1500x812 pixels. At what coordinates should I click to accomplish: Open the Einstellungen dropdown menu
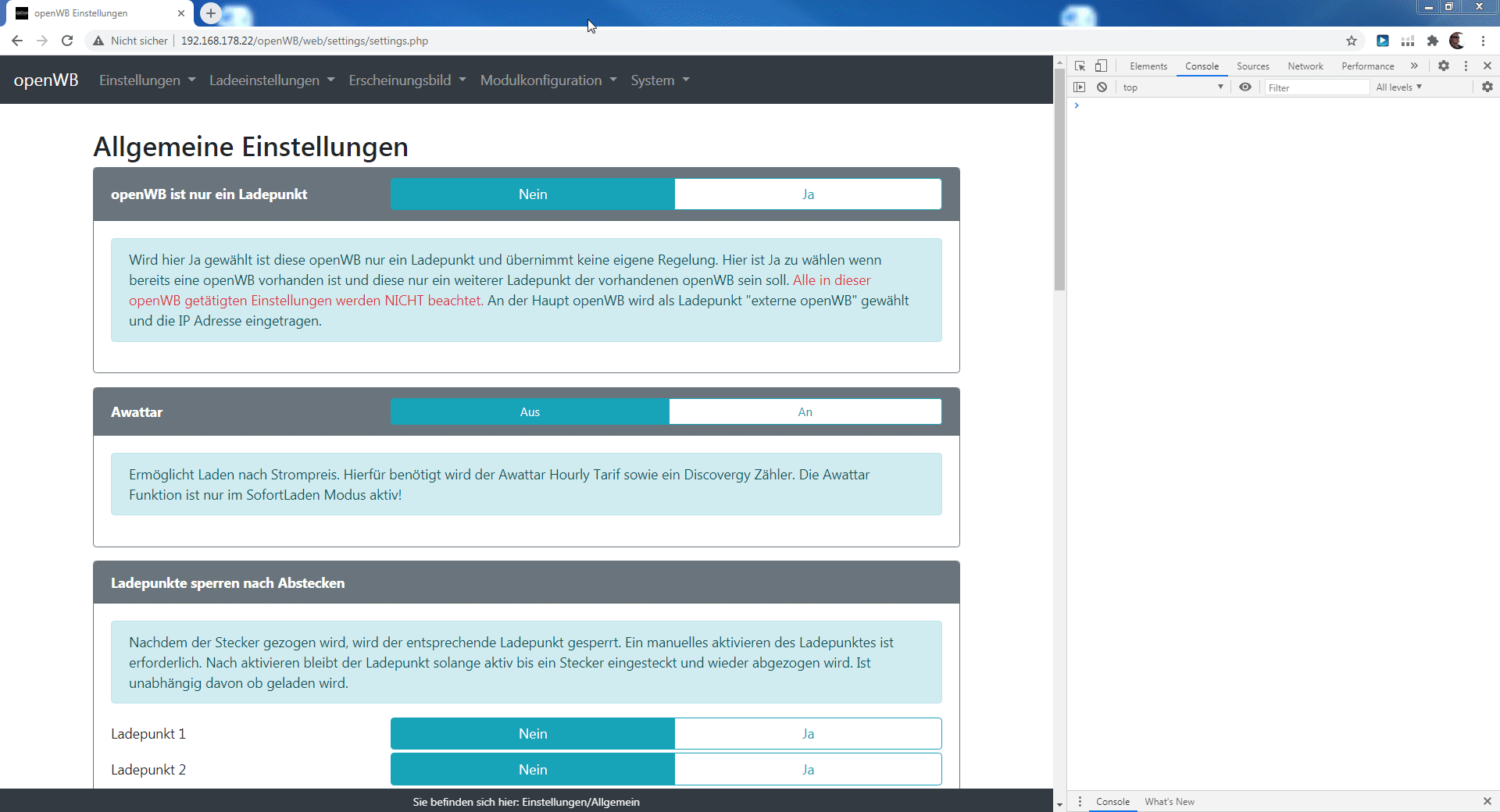(x=147, y=80)
